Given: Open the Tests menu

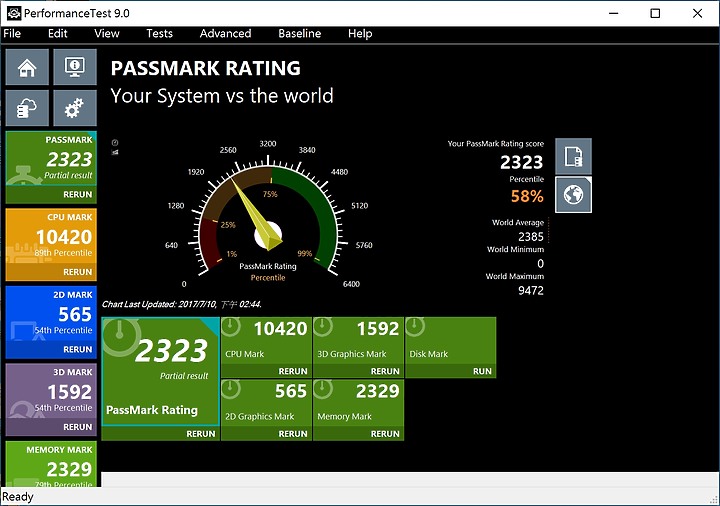Looking at the screenshot, I should point(159,34).
